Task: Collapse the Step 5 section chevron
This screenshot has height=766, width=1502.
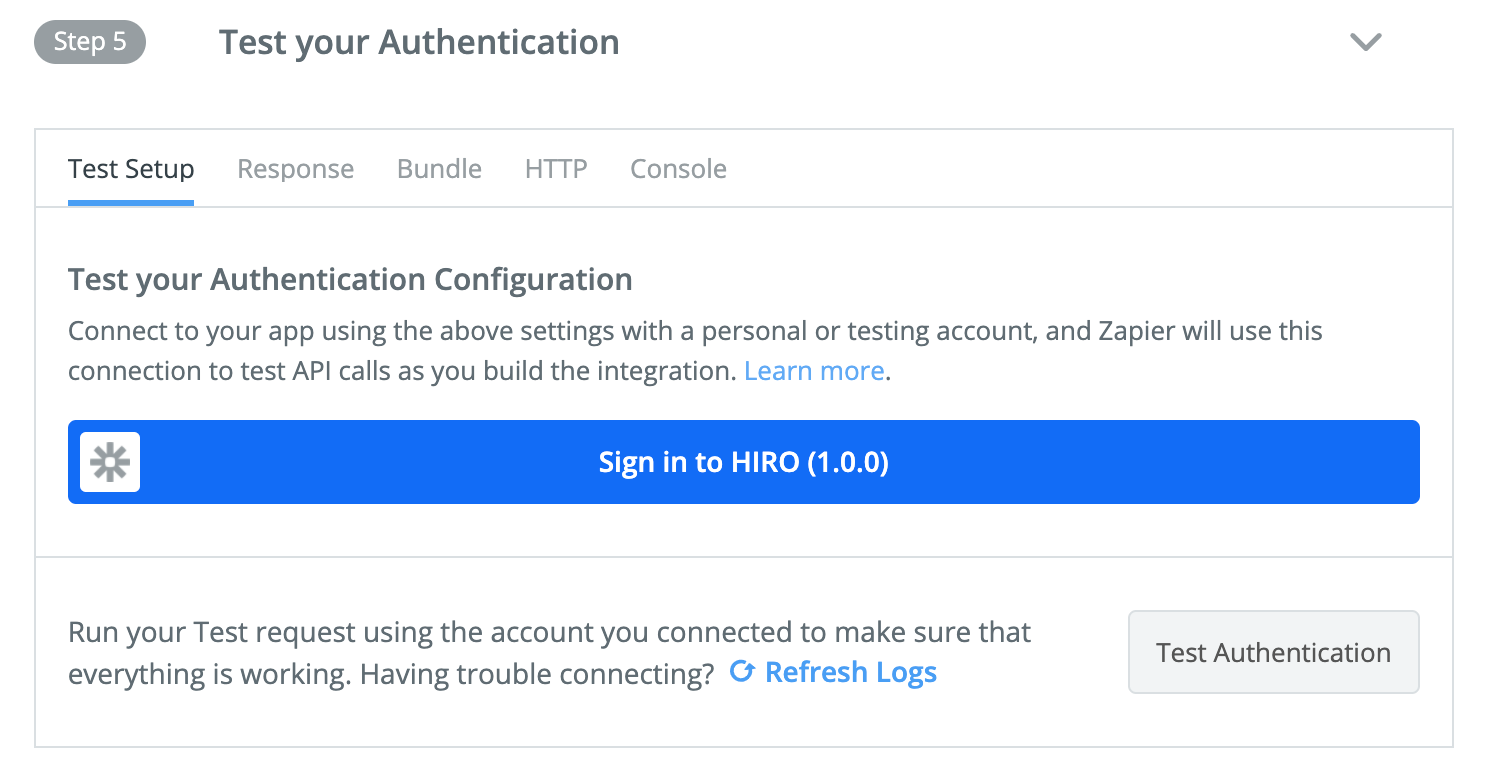Action: (1365, 42)
